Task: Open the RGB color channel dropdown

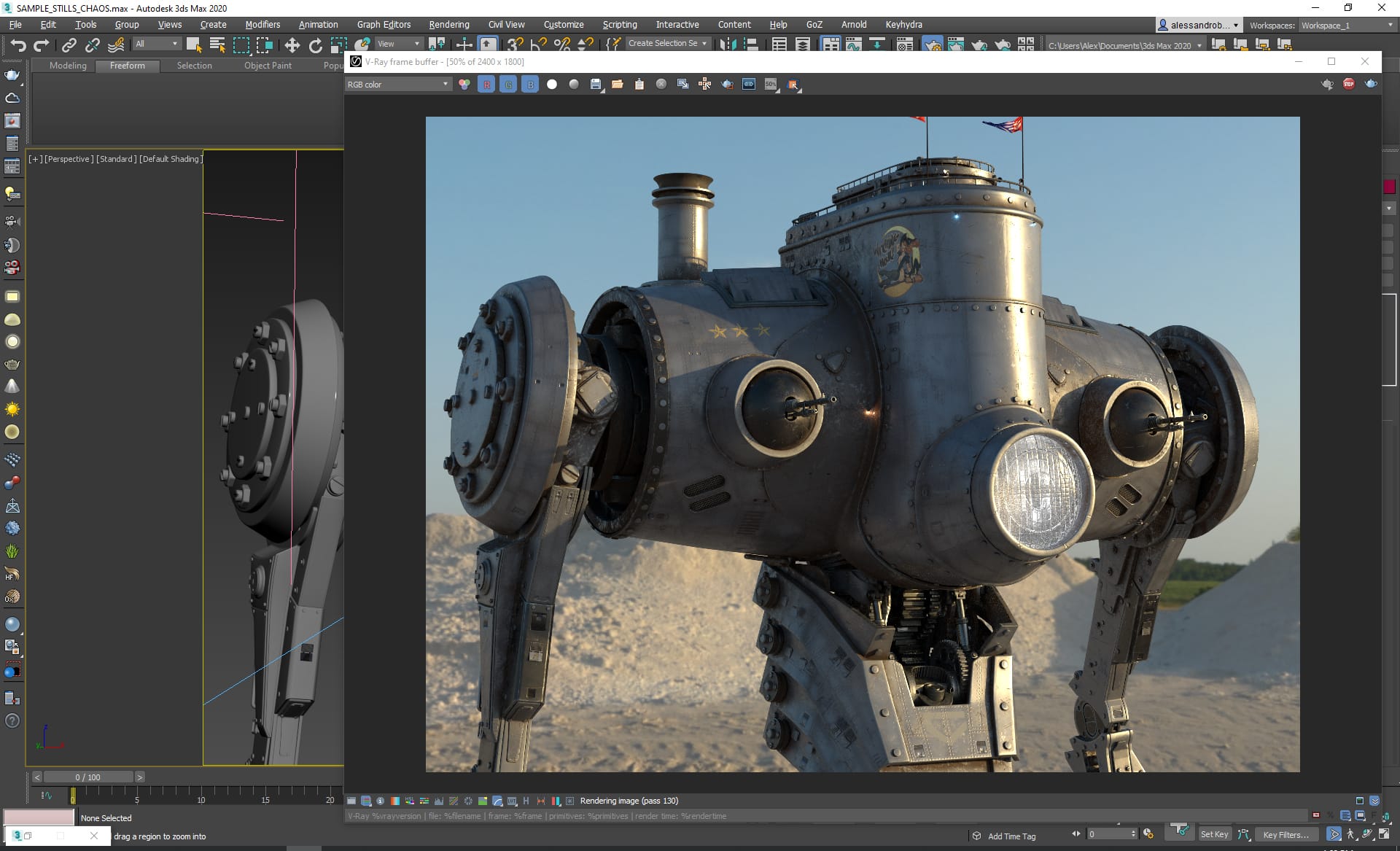Action: (398, 85)
